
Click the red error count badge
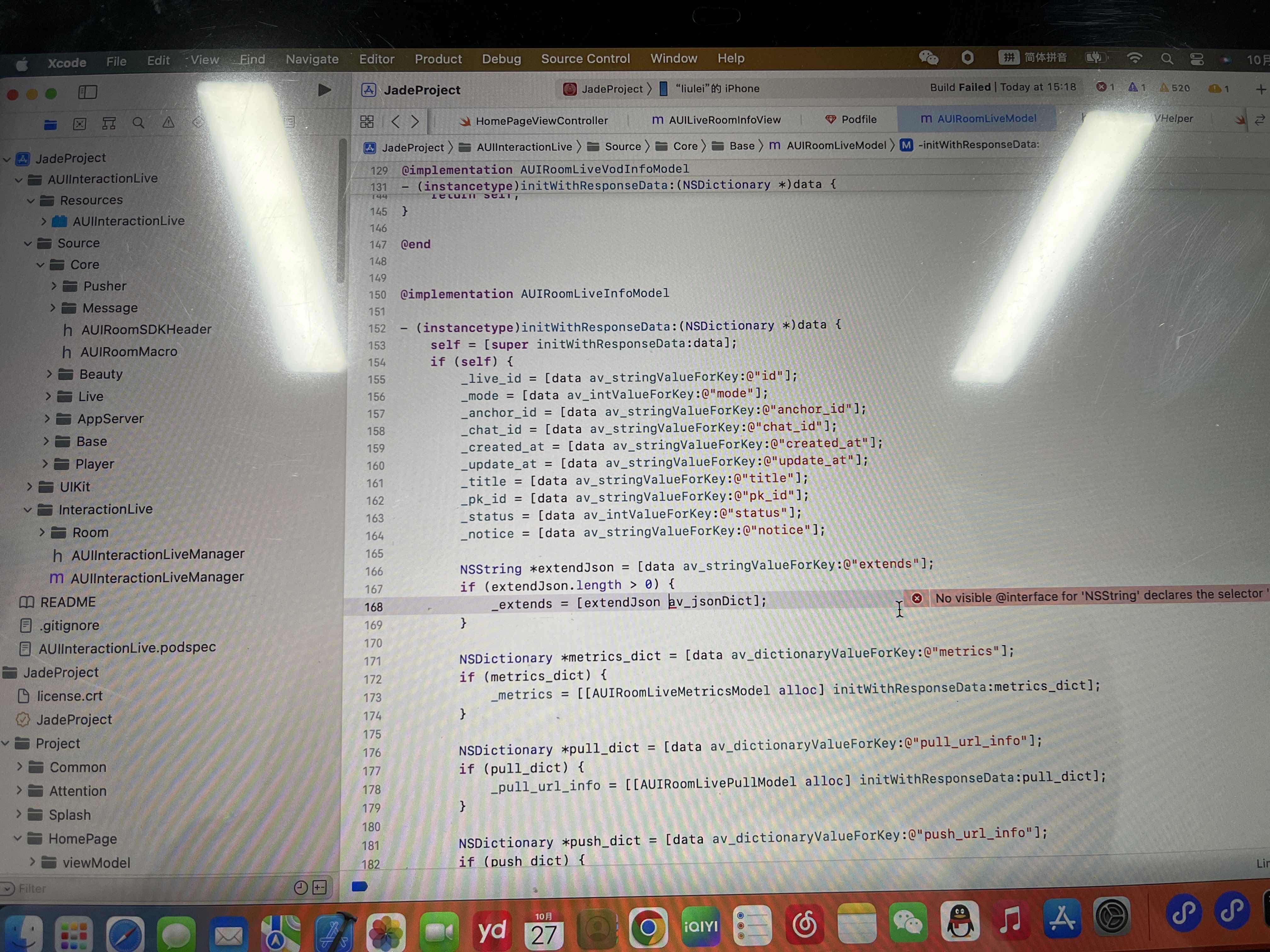[x=1105, y=87]
